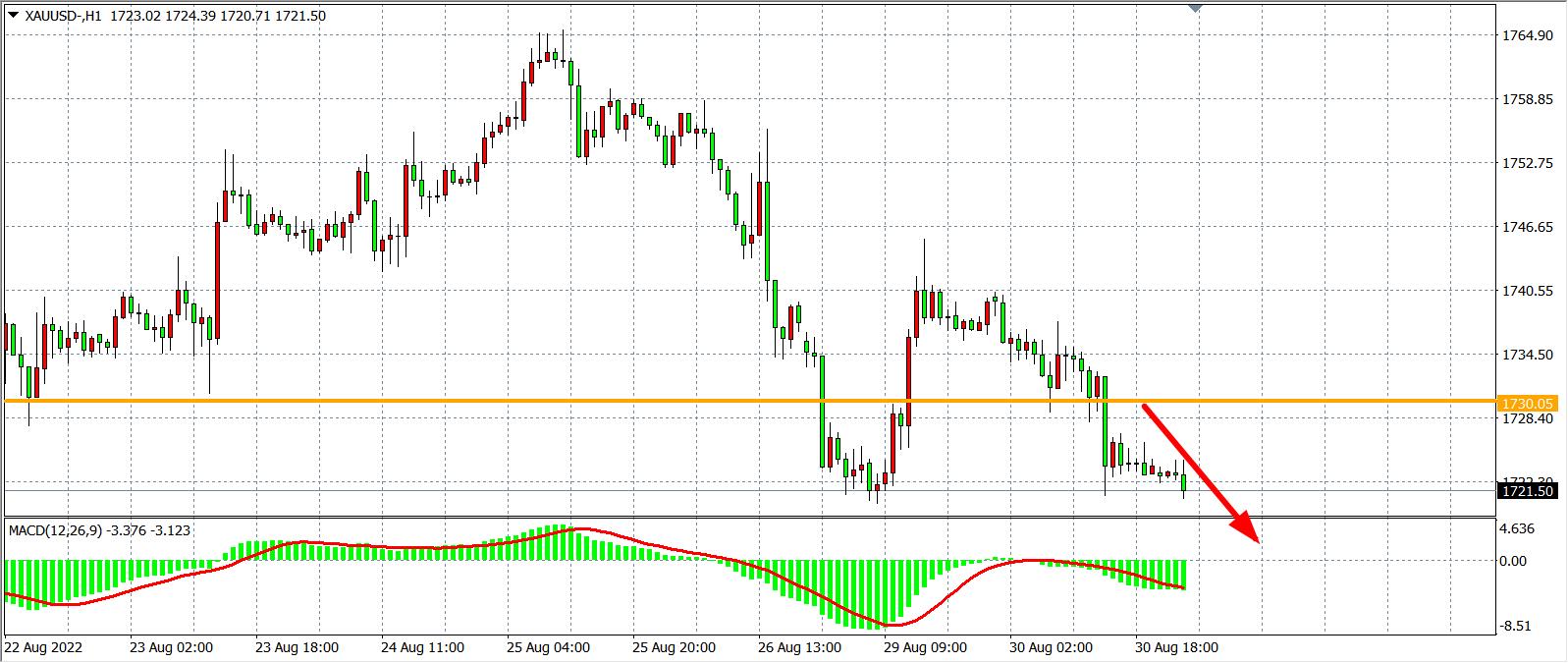Click the gray chart shift marker triangle
The height and width of the screenshot is (663, 1568).
click(1195, 8)
